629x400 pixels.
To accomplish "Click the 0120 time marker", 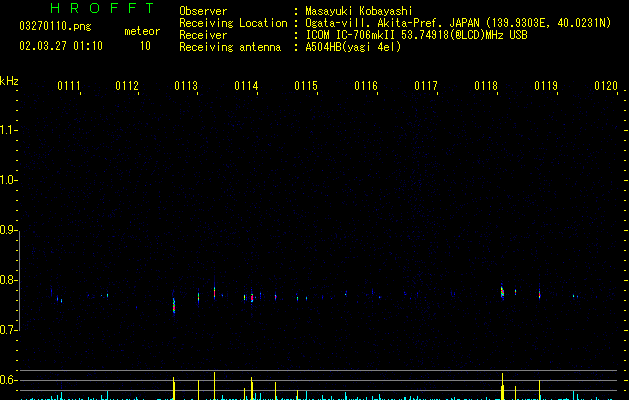I will [x=606, y=86].
